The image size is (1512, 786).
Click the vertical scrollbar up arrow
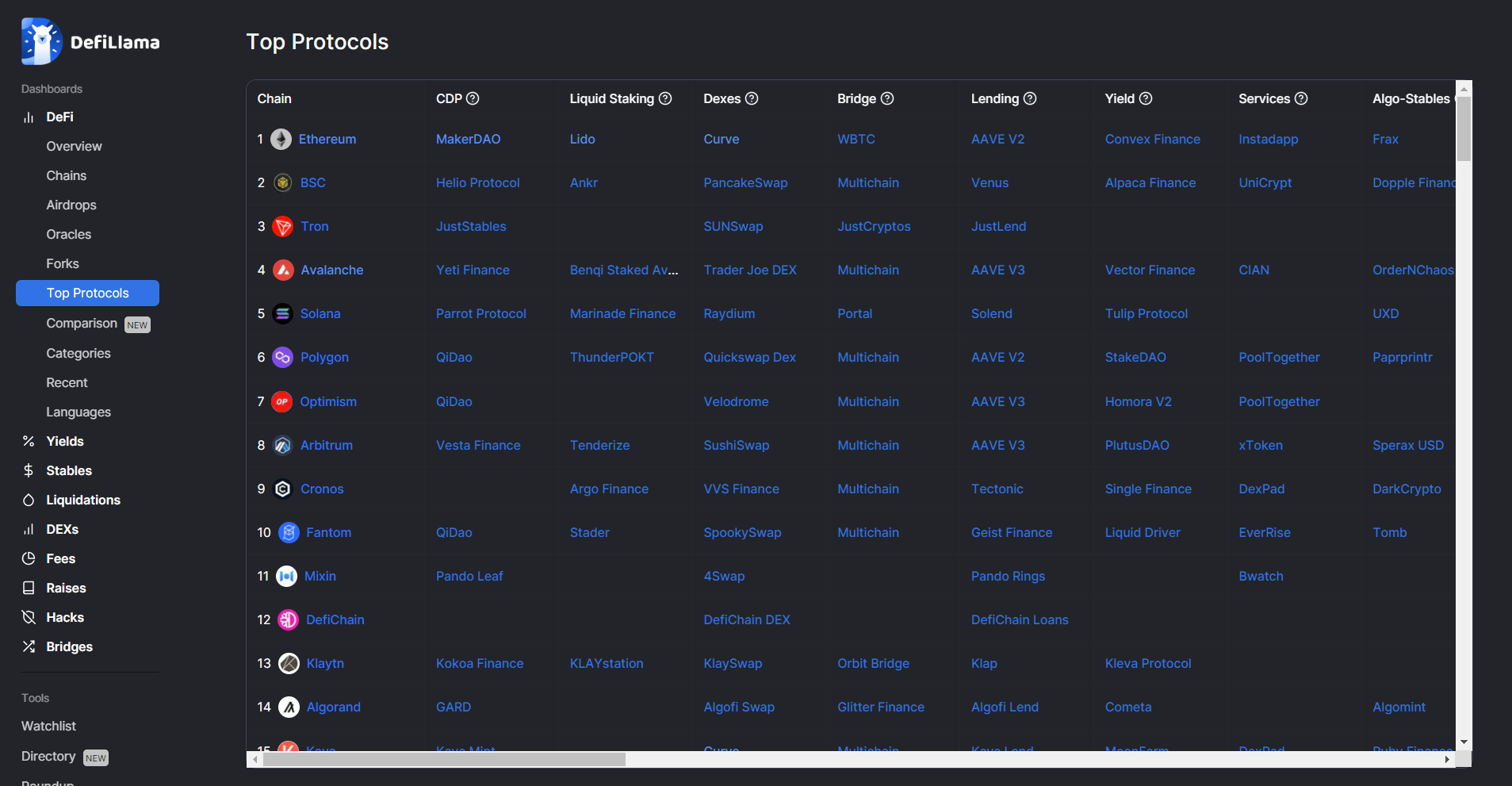pyautogui.click(x=1464, y=89)
